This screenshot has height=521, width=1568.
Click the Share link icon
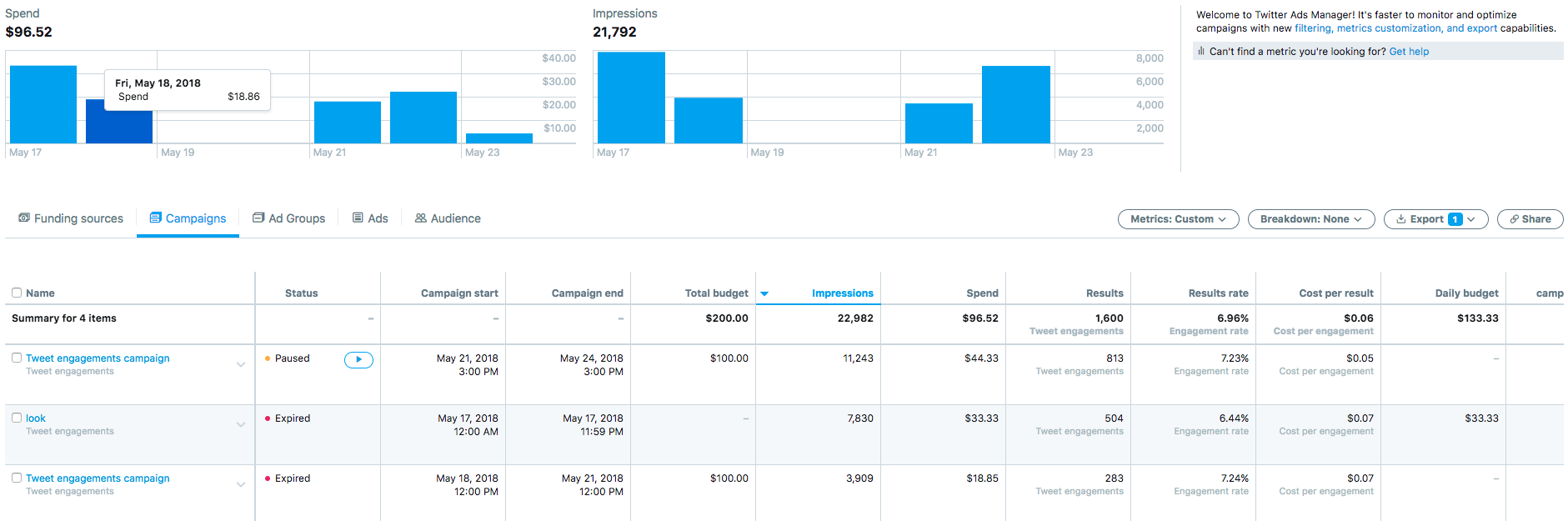click(1514, 219)
